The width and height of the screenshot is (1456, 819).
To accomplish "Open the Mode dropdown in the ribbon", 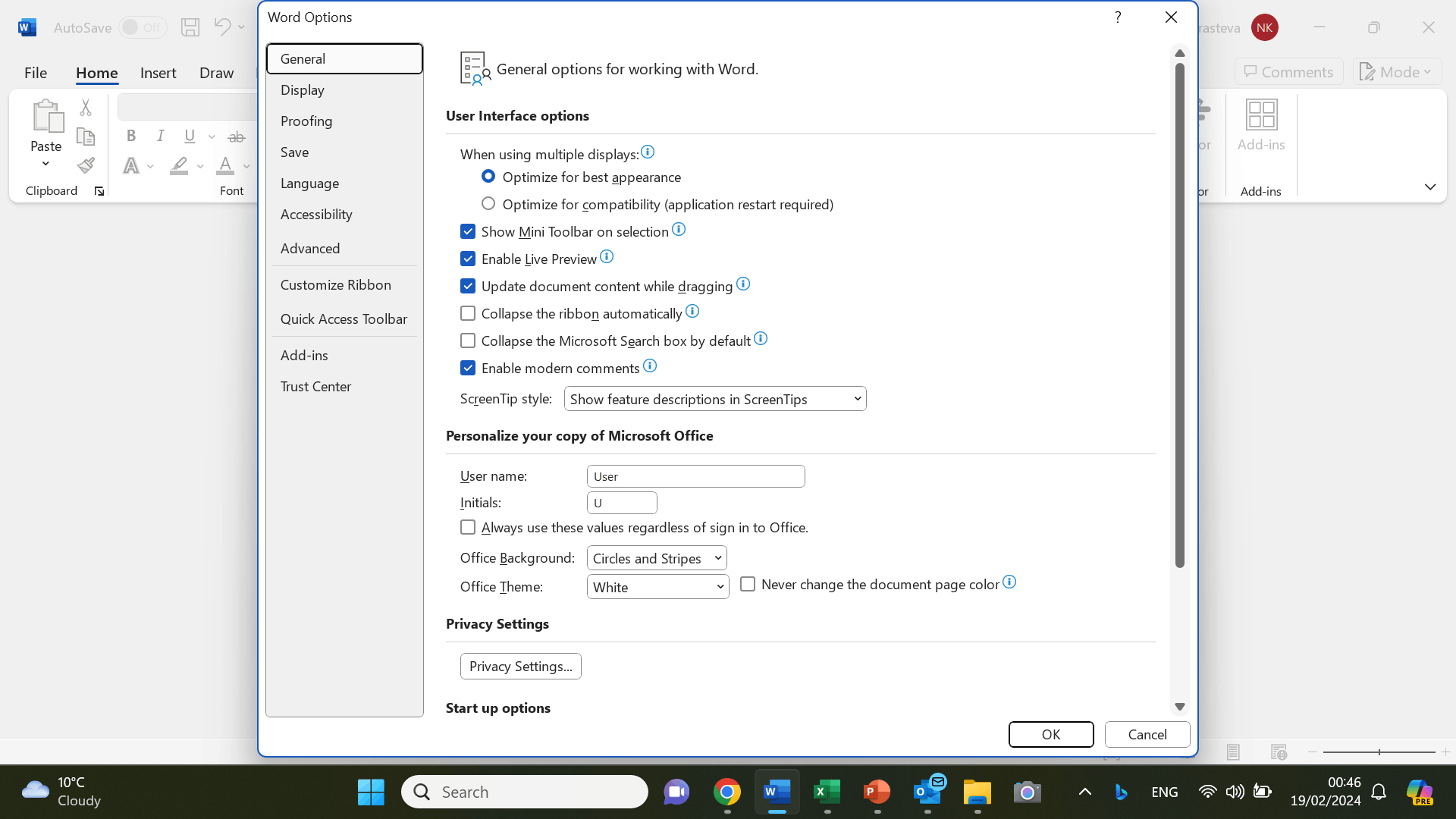I will [1398, 72].
